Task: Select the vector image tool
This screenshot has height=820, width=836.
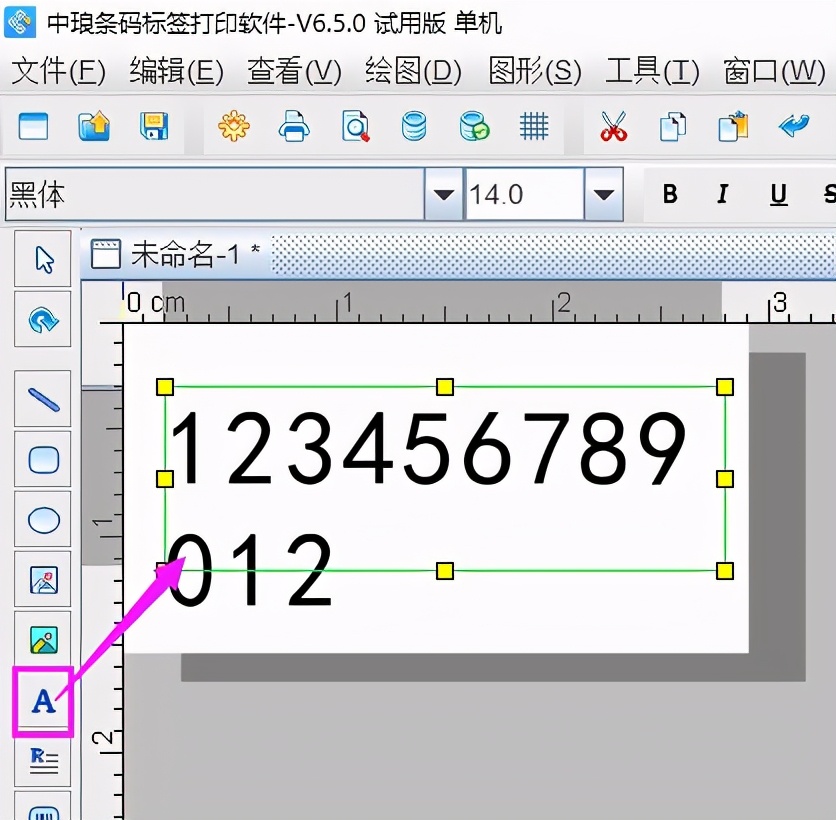Action: click(43, 580)
